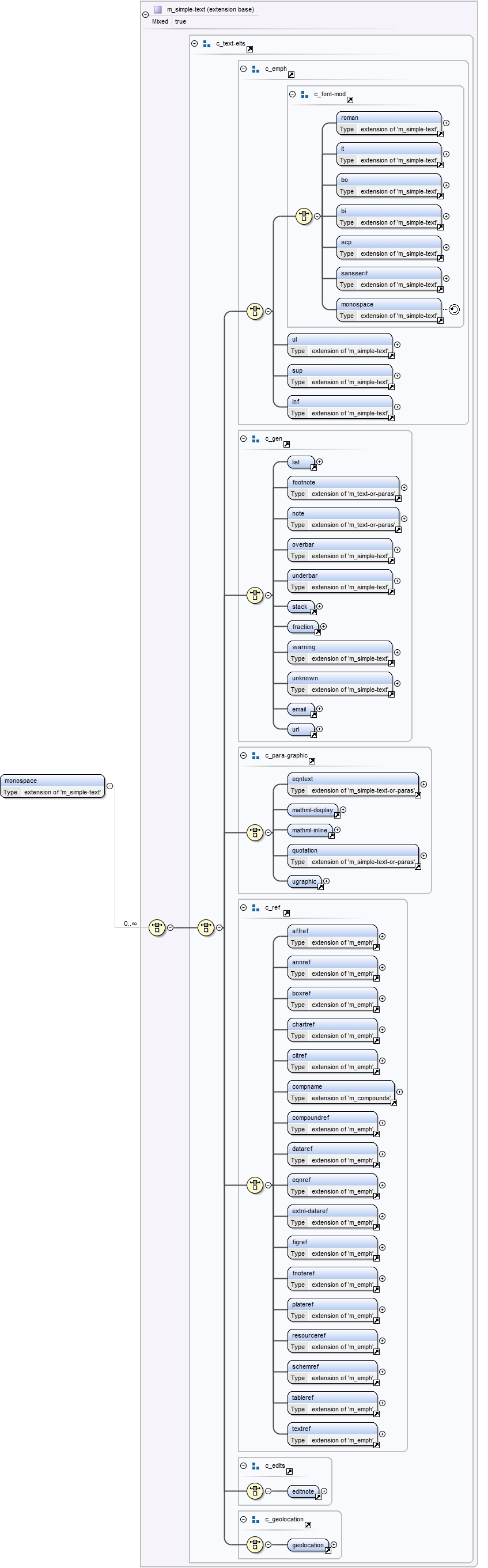
Task: Select the fraction element box
Action: pos(302,626)
